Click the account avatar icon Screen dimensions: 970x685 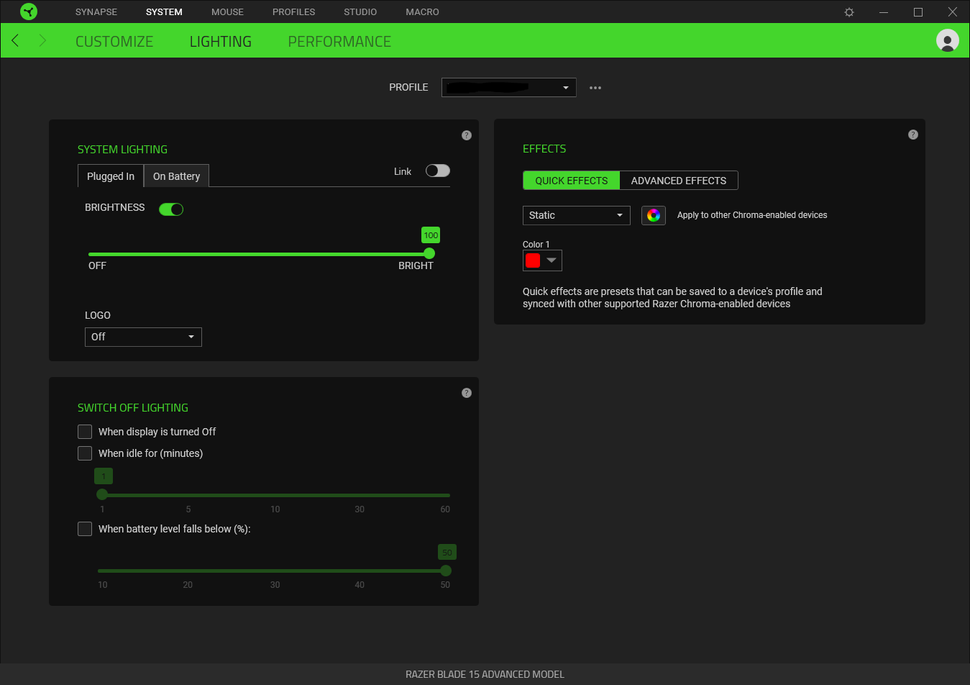(x=946, y=41)
